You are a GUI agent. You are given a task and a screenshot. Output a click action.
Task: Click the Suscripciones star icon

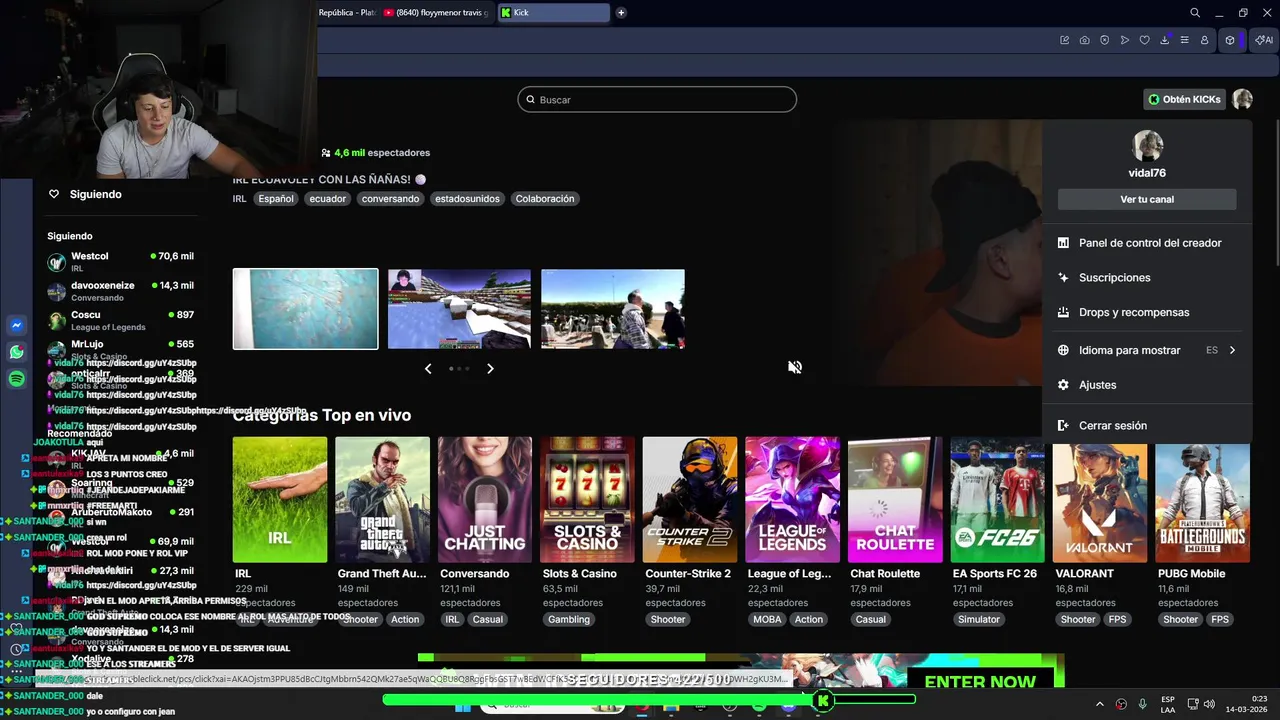pyautogui.click(x=1063, y=278)
